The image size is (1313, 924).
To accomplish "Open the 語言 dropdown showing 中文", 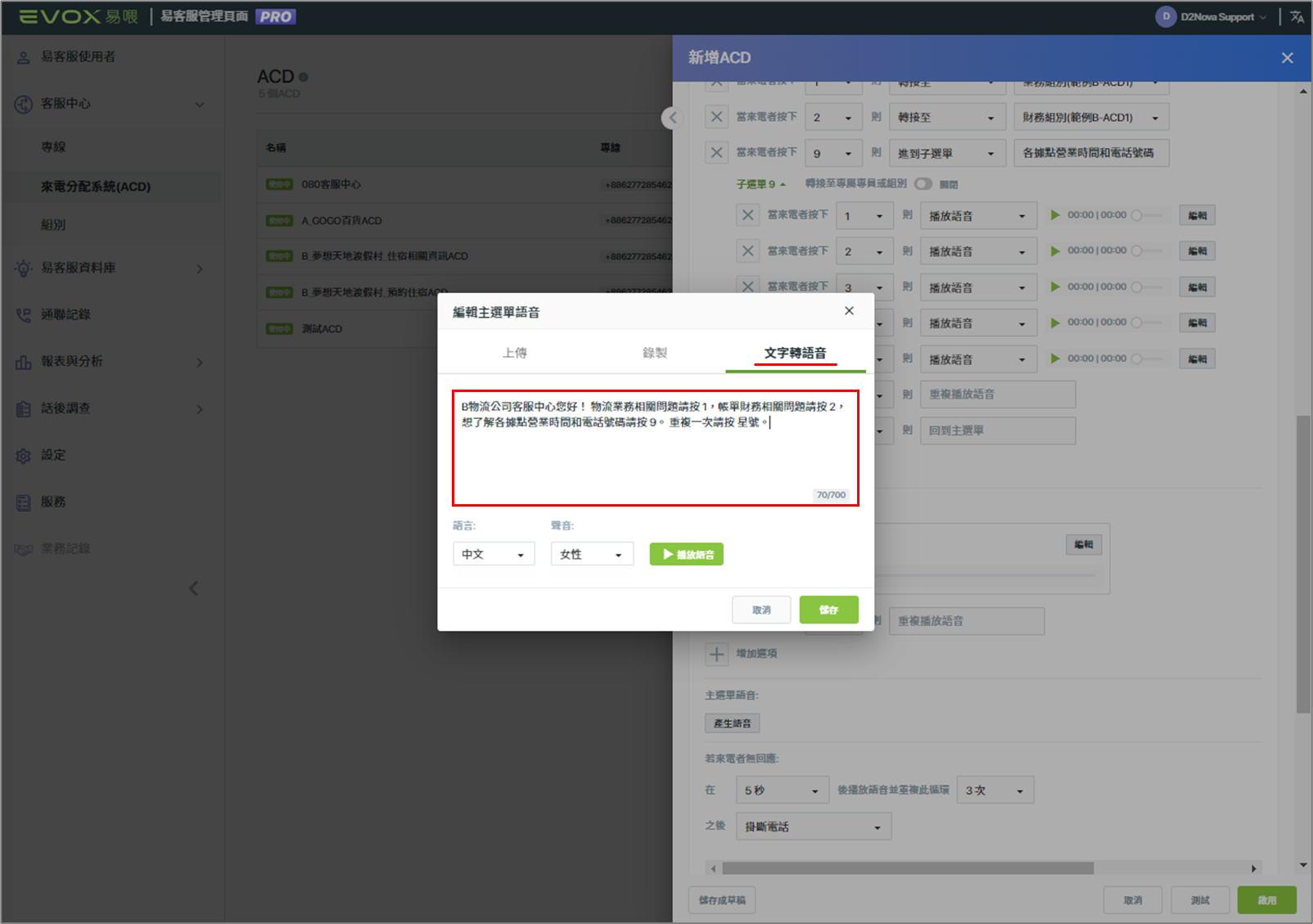I will pos(494,554).
